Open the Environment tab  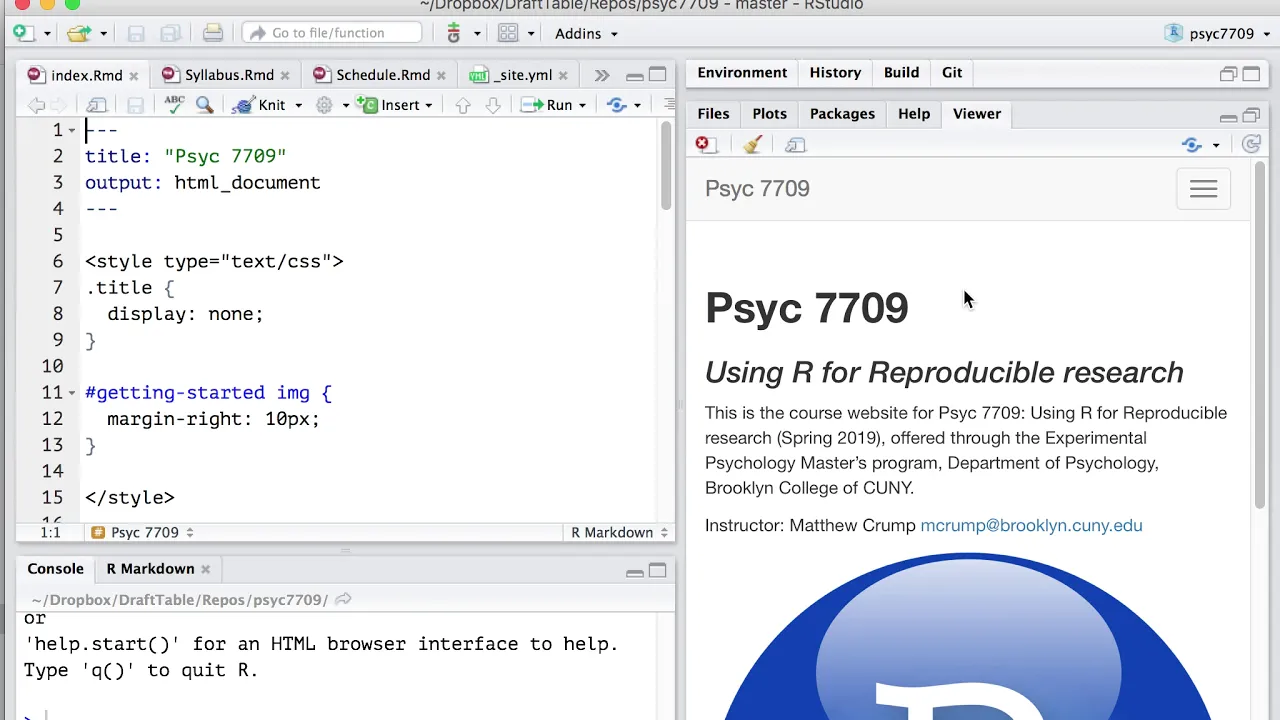pos(742,72)
